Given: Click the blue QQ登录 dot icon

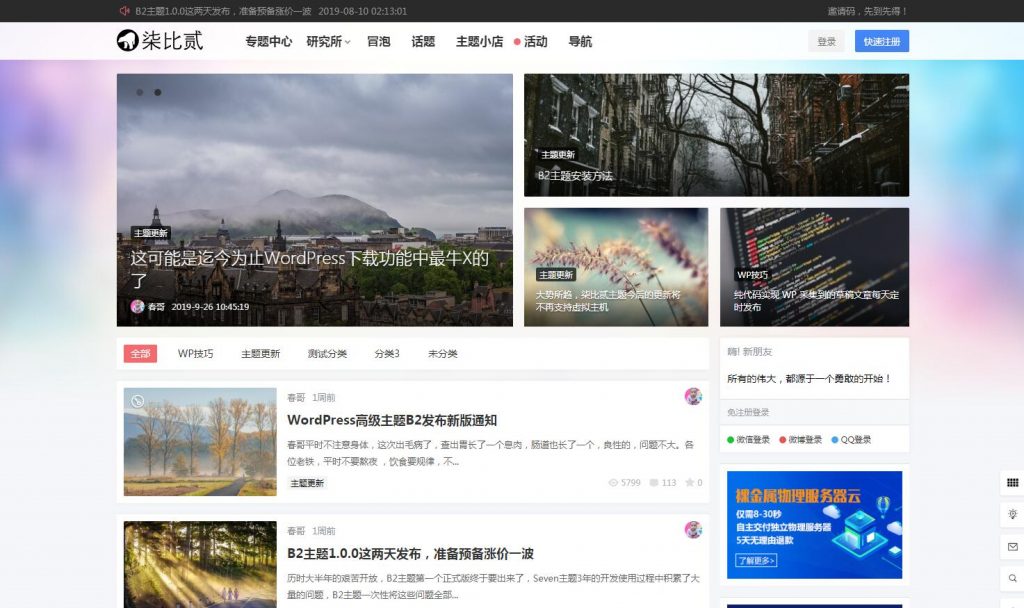Looking at the screenshot, I should (x=835, y=440).
